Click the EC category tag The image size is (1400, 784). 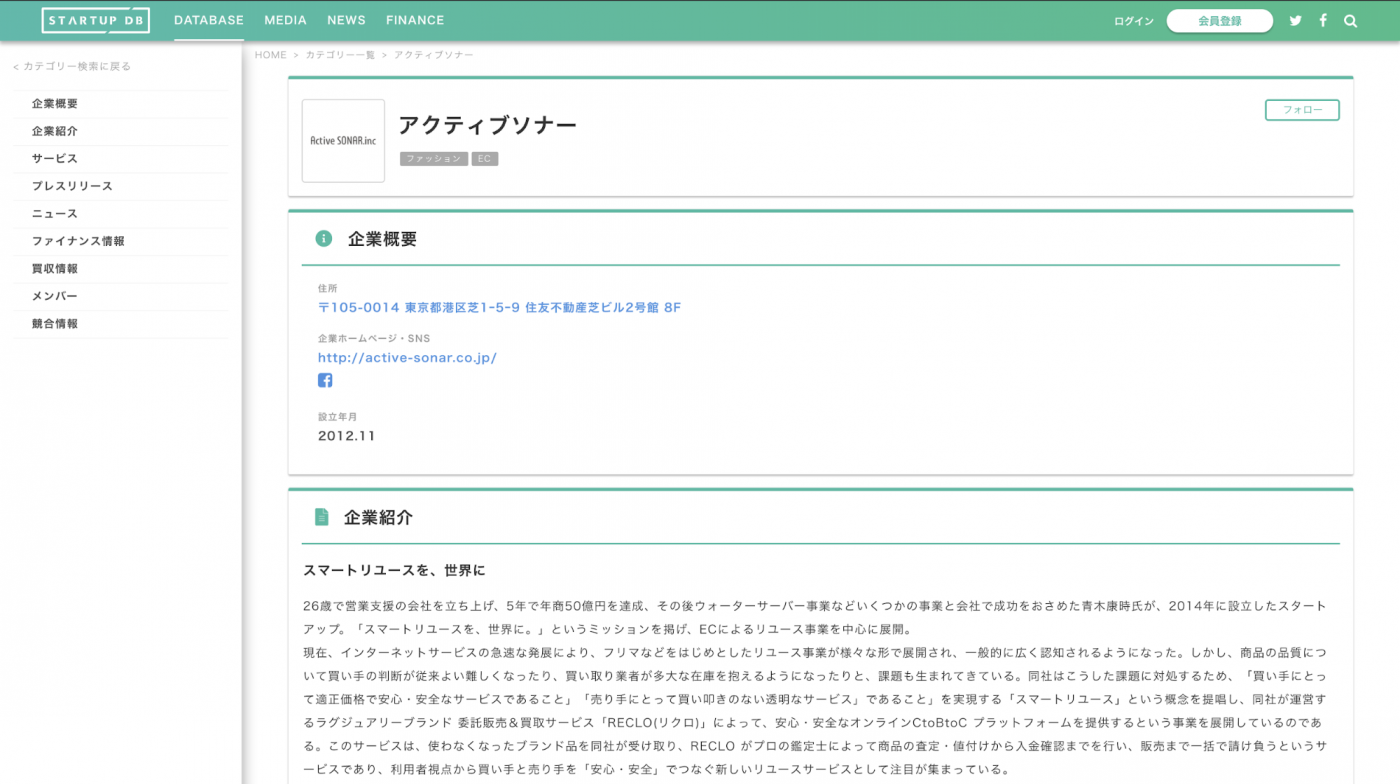(x=485, y=159)
